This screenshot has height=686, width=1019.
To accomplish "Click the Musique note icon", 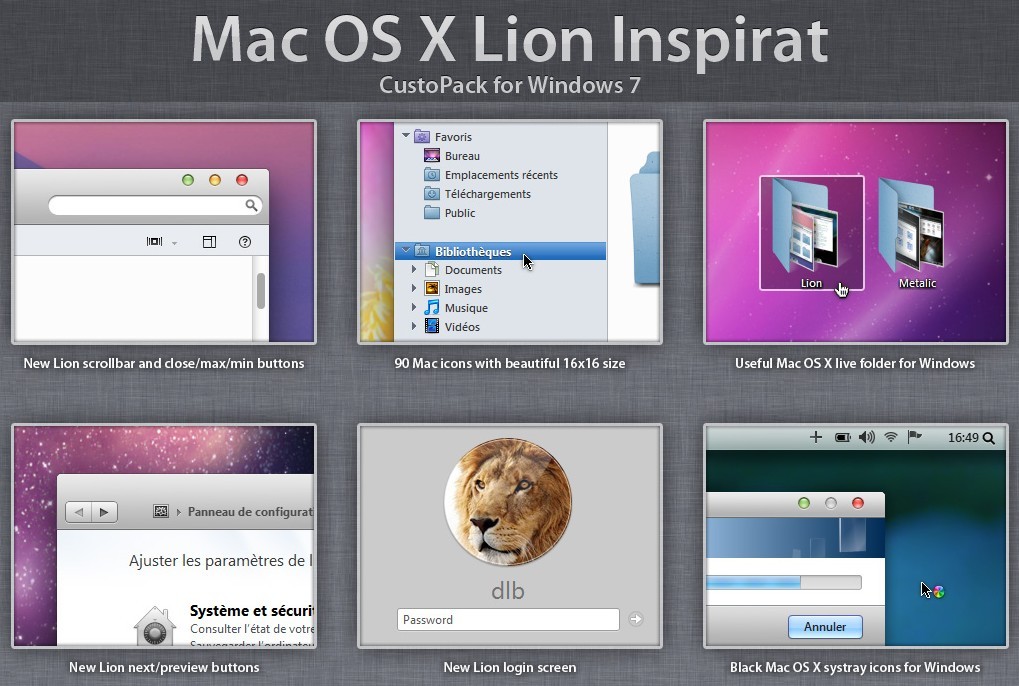I will tap(432, 307).
